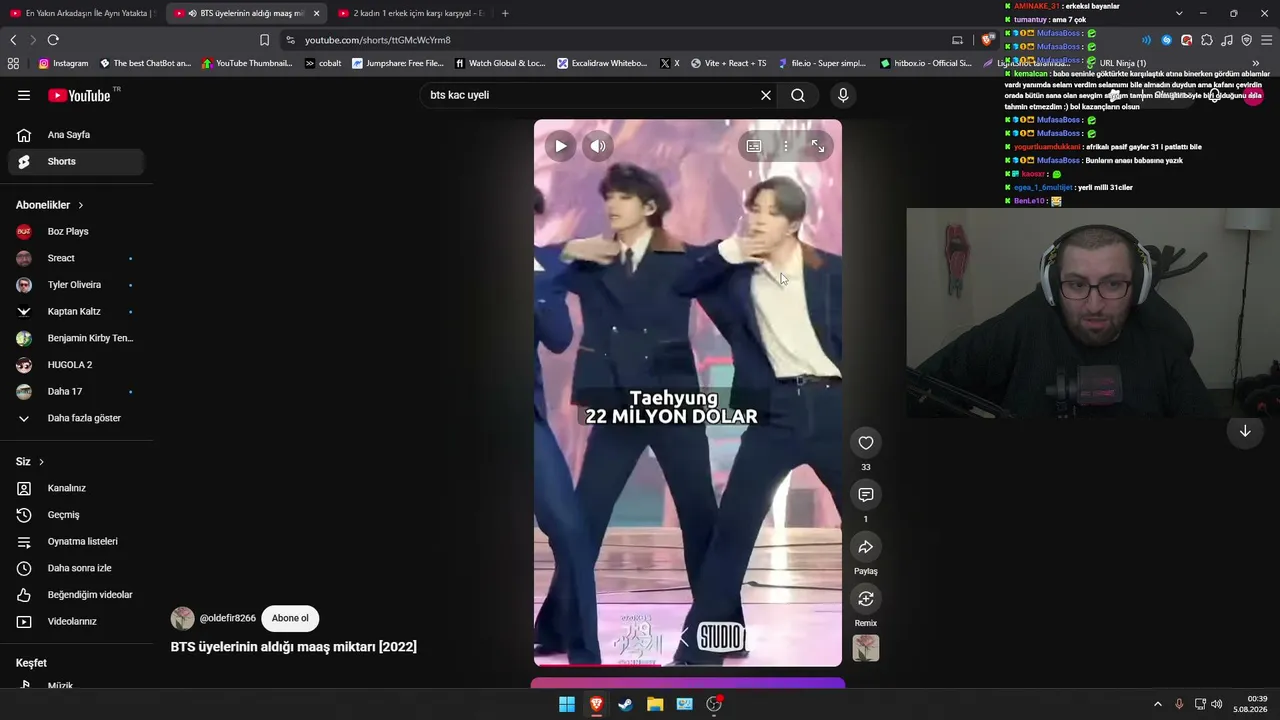Viewport: 1280px width, 720px height.
Task: Open the Daha 17 subscriptions entry
Action: [x=76, y=391]
